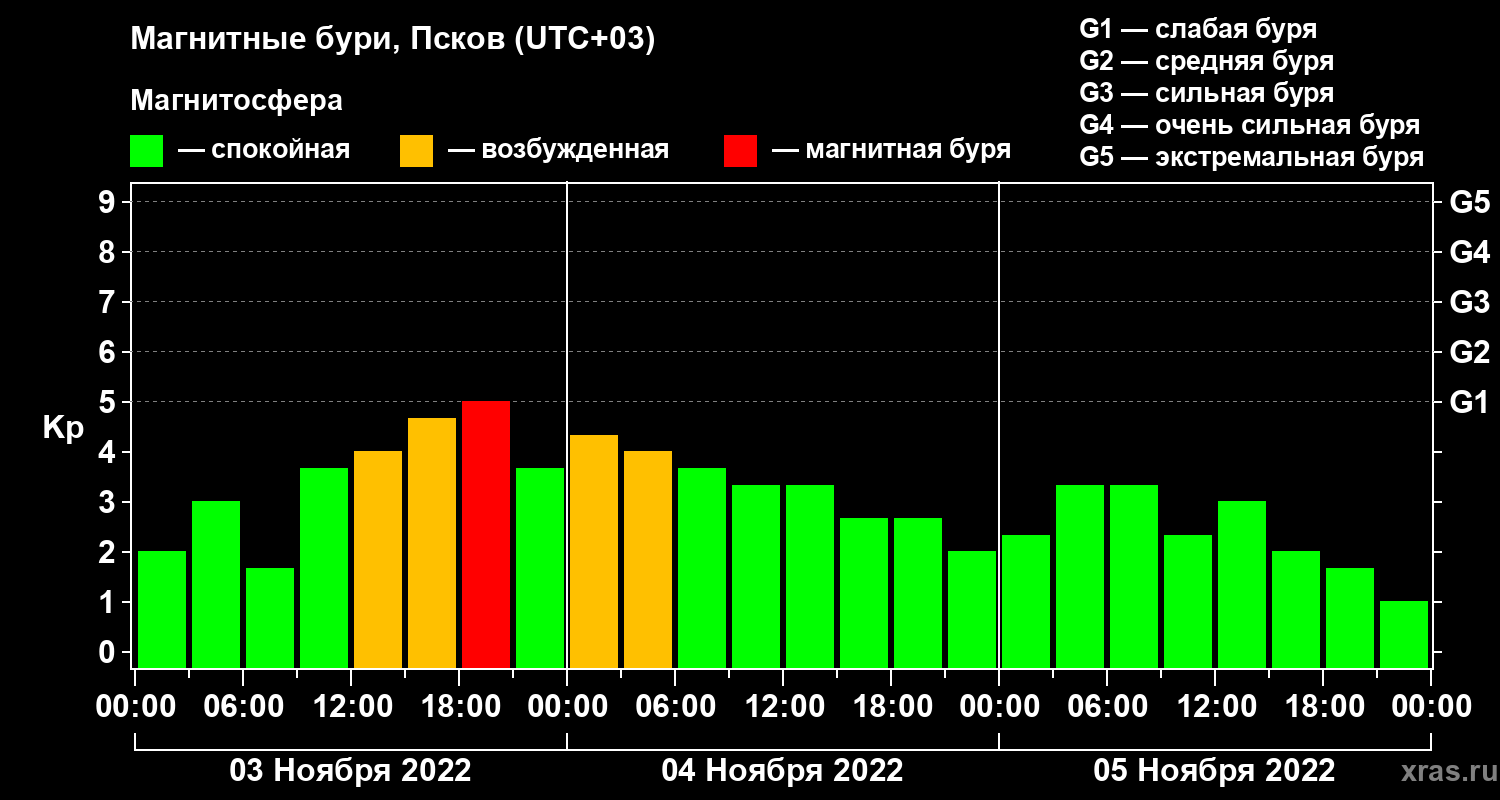
Task: Click the green 21:00–00:00 bar on 03 Ноября
Action: point(540,568)
